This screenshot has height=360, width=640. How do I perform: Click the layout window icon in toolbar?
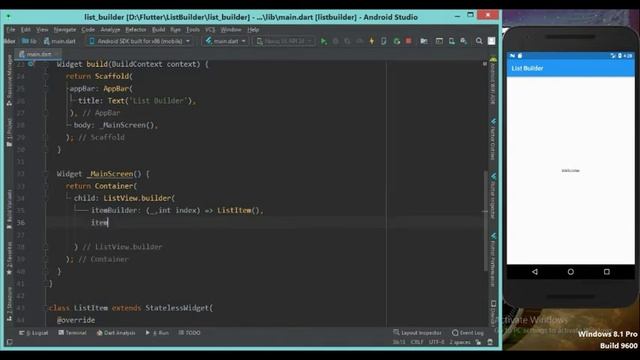[439, 41]
